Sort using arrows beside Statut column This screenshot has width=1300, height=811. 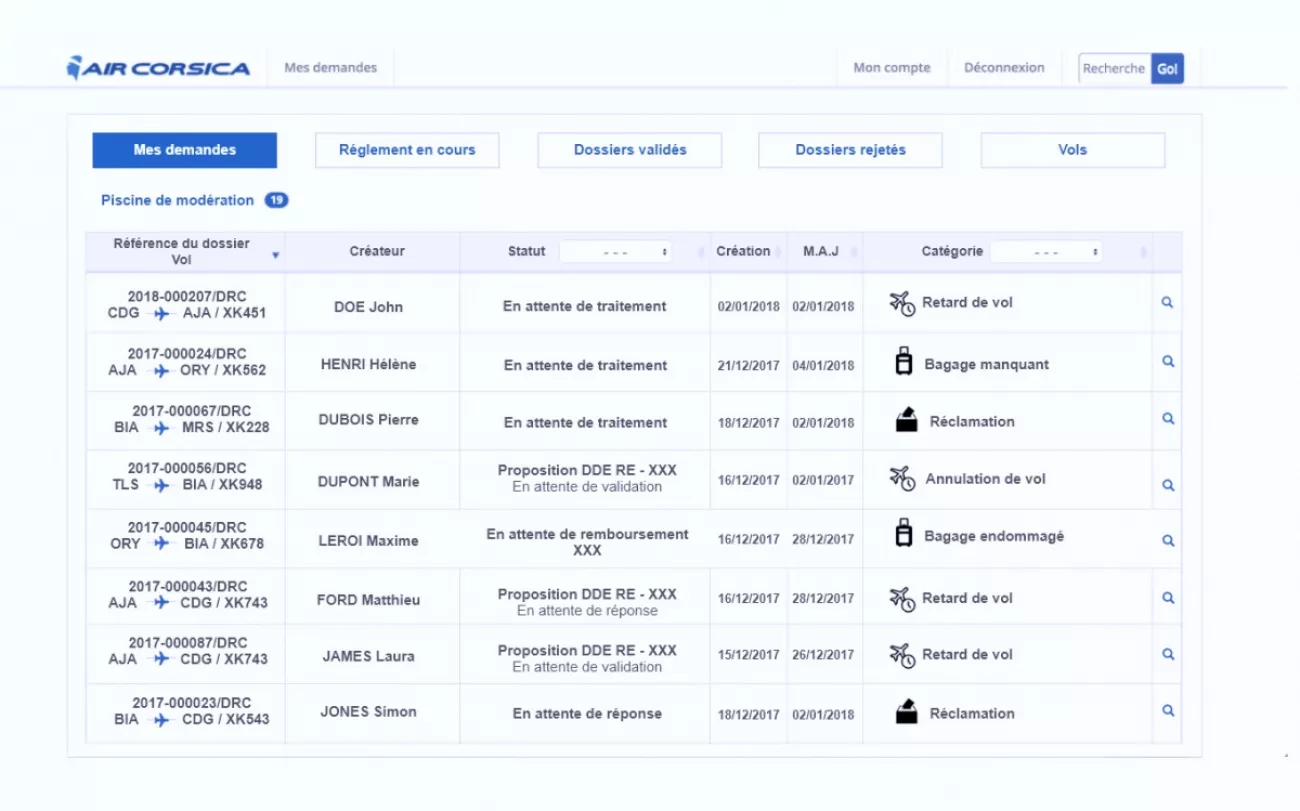pyautogui.click(x=700, y=253)
